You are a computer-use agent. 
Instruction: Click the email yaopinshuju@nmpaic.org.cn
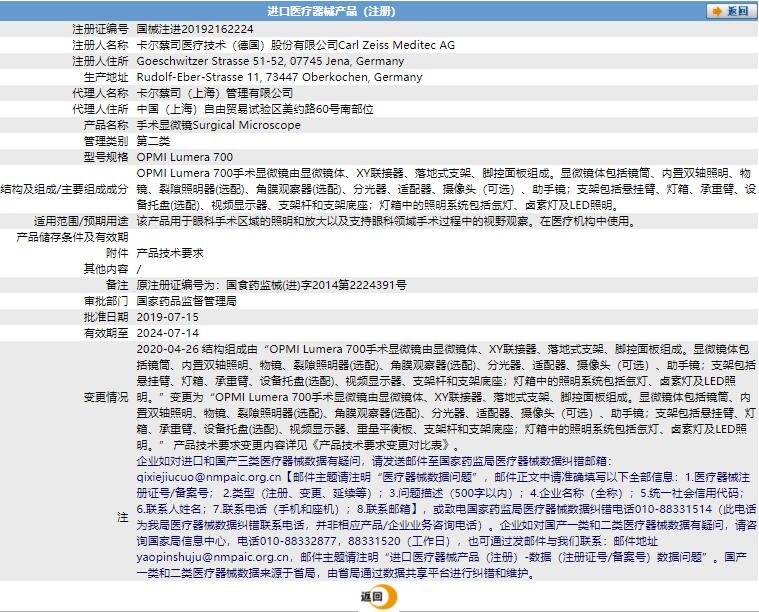pos(213,557)
